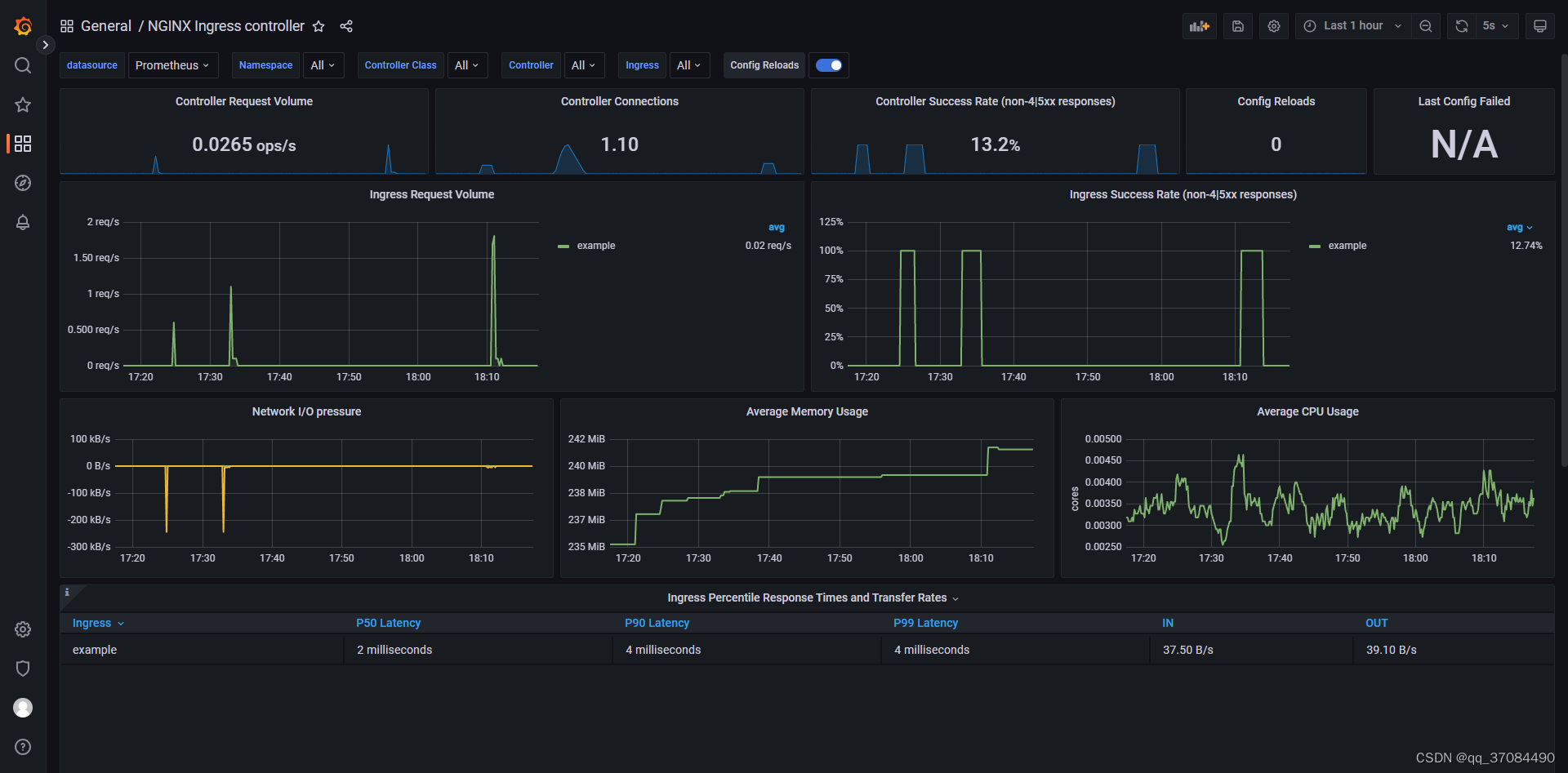Open the Grafana home logo
The width and height of the screenshot is (1568, 773).
(x=23, y=26)
